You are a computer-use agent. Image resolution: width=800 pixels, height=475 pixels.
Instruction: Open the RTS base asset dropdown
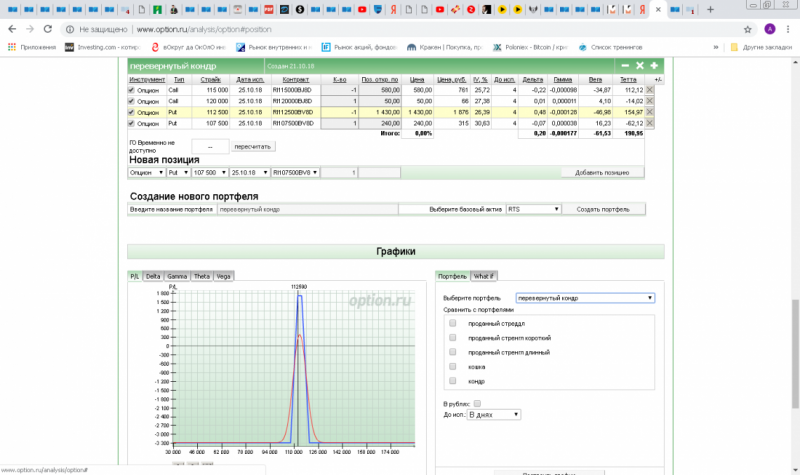coord(533,210)
